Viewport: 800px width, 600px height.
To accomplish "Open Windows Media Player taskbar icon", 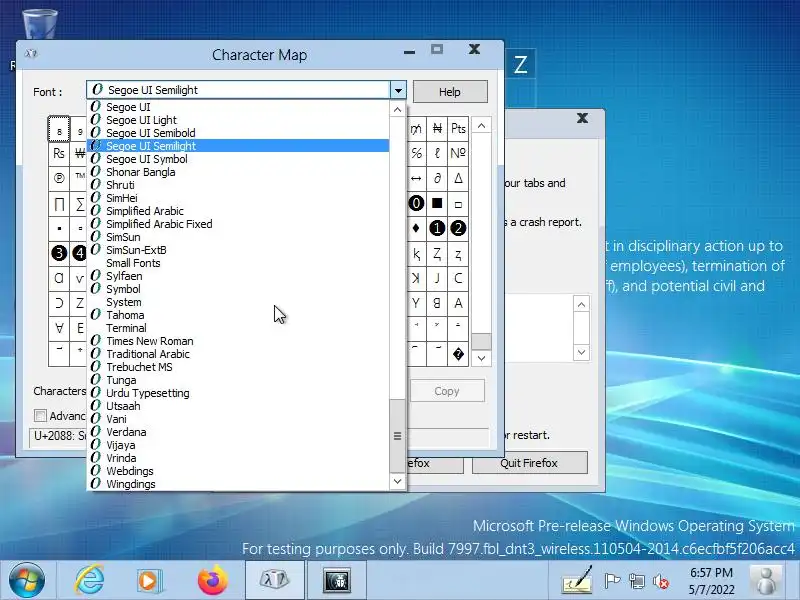I will point(150,581).
